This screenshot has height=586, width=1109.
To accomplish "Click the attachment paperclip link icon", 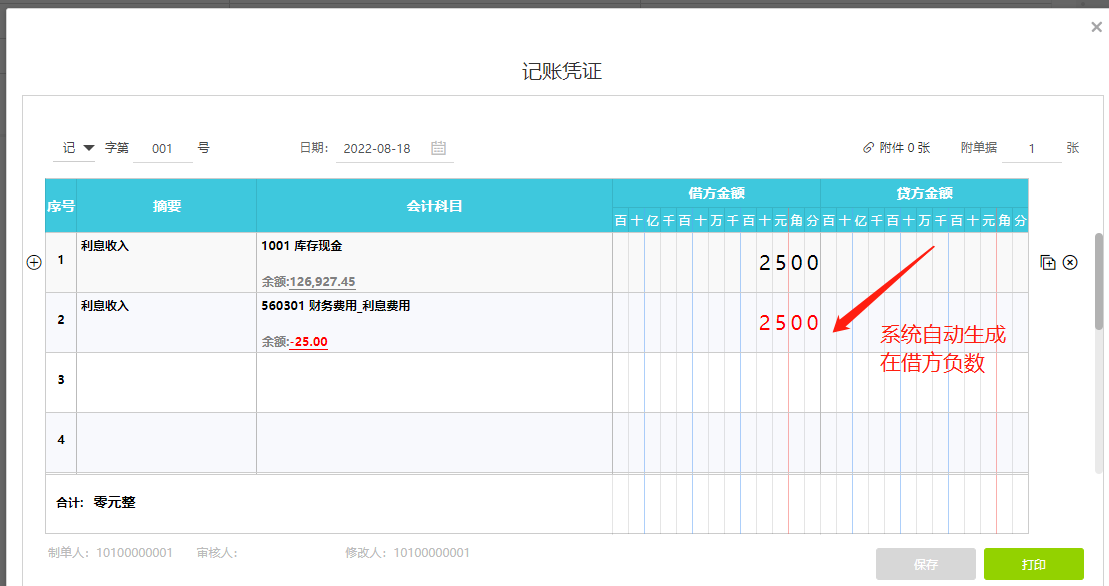I will pyautogui.click(x=868, y=148).
